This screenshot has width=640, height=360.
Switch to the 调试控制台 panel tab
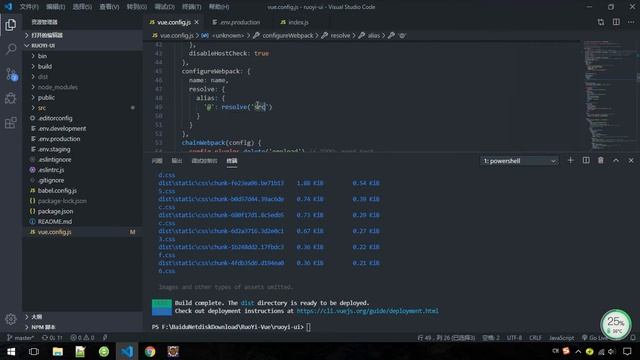204,161
